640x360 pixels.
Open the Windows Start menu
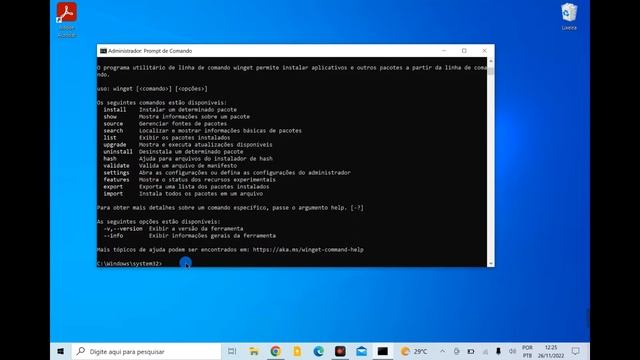(x=60, y=351)
